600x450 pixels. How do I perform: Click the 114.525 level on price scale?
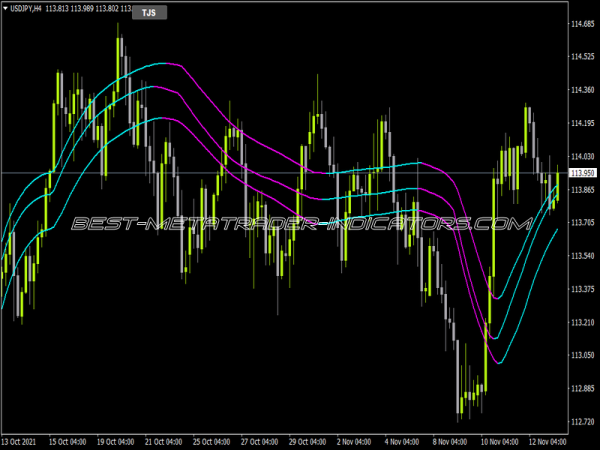pyautogui.click(x=582, y=56)
